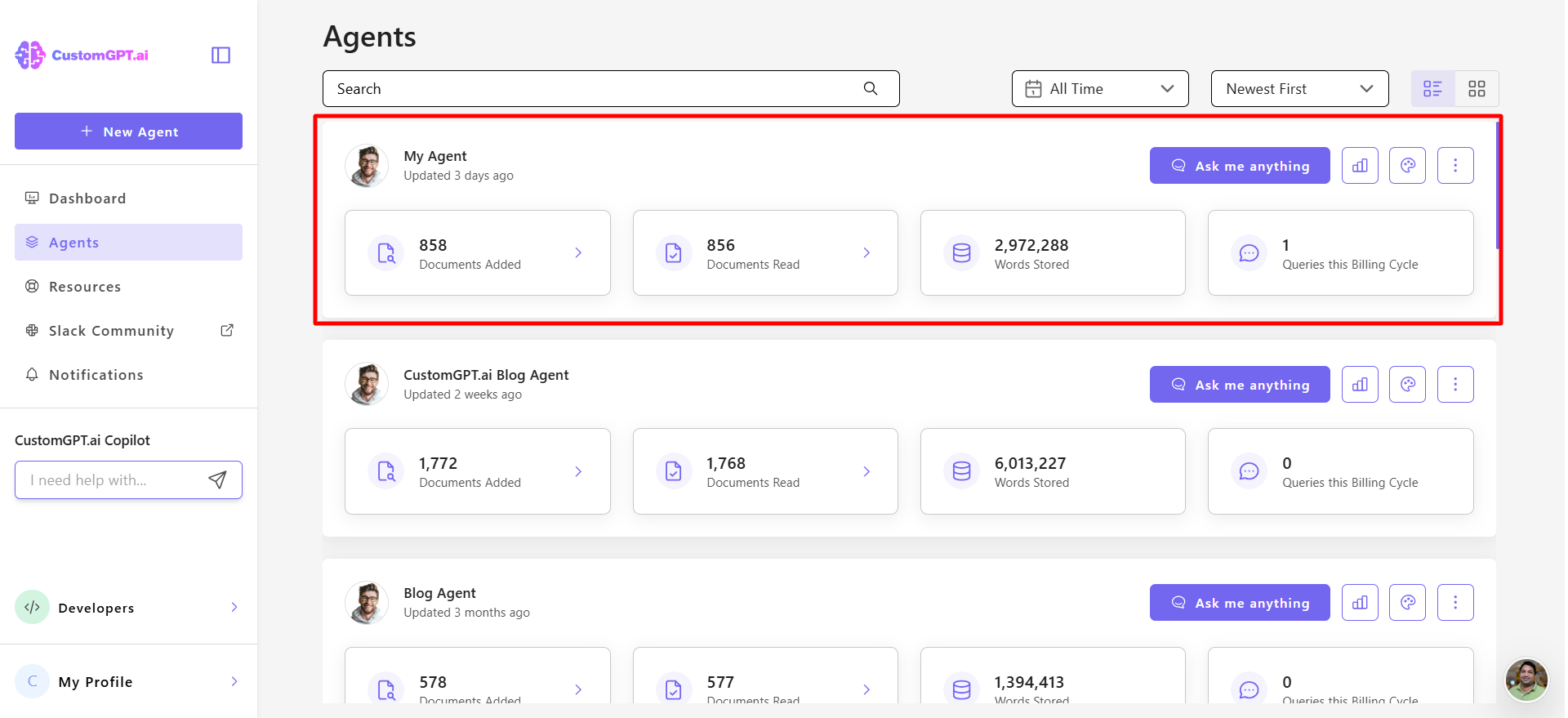This screenshot has width=1568, height=718.
Task: Open Notifications in sidebar
Action: [128, 375]
